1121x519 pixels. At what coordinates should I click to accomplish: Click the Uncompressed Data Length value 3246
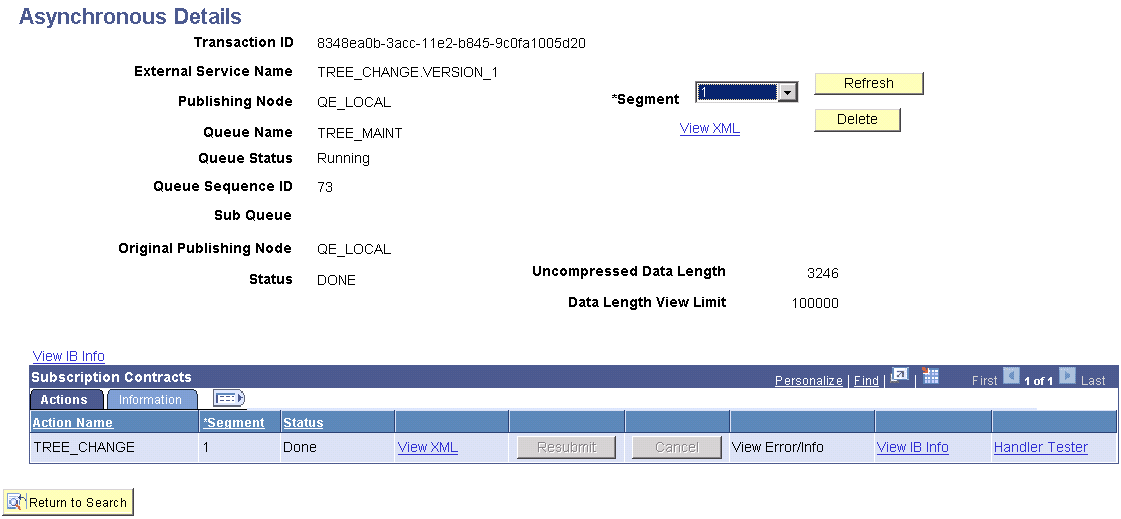[822, 273]
